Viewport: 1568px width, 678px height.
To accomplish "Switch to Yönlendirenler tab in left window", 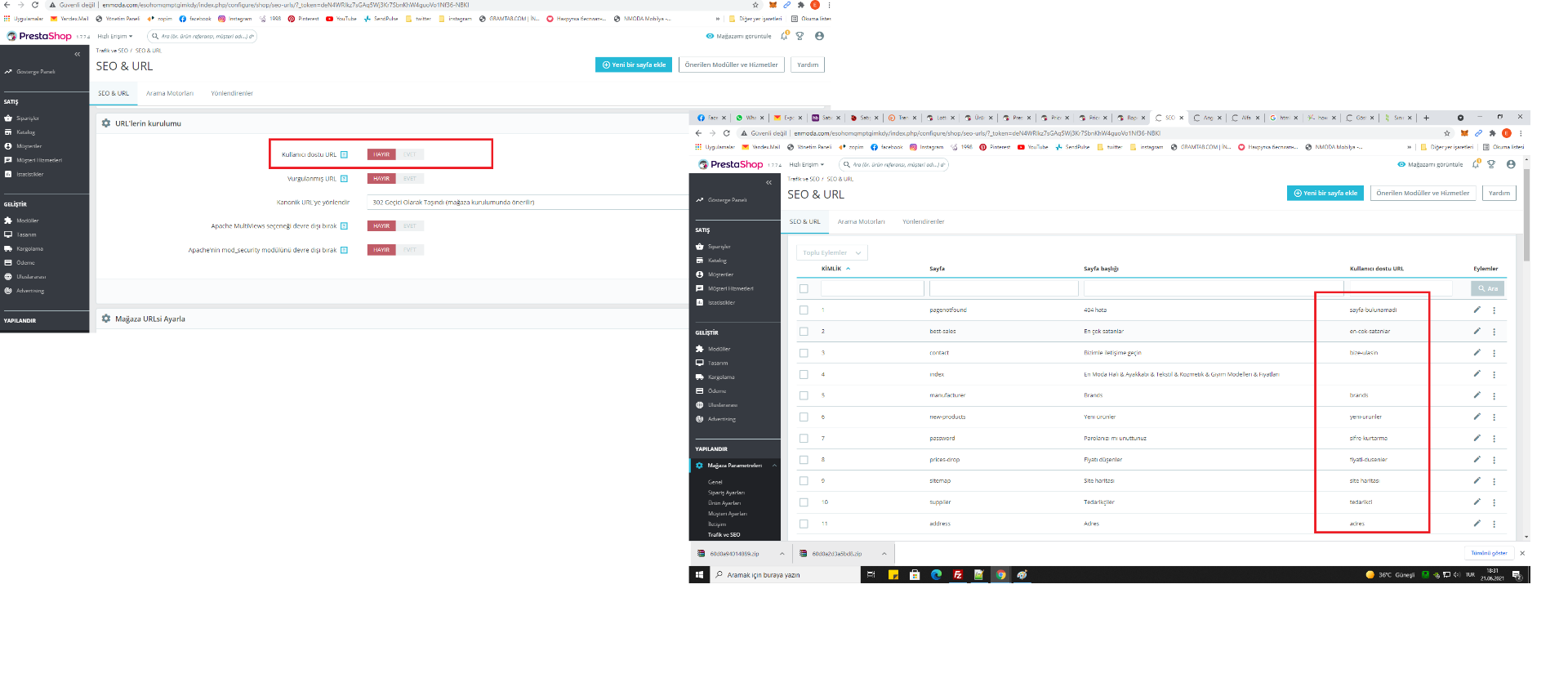I will [x=232, y=93].
